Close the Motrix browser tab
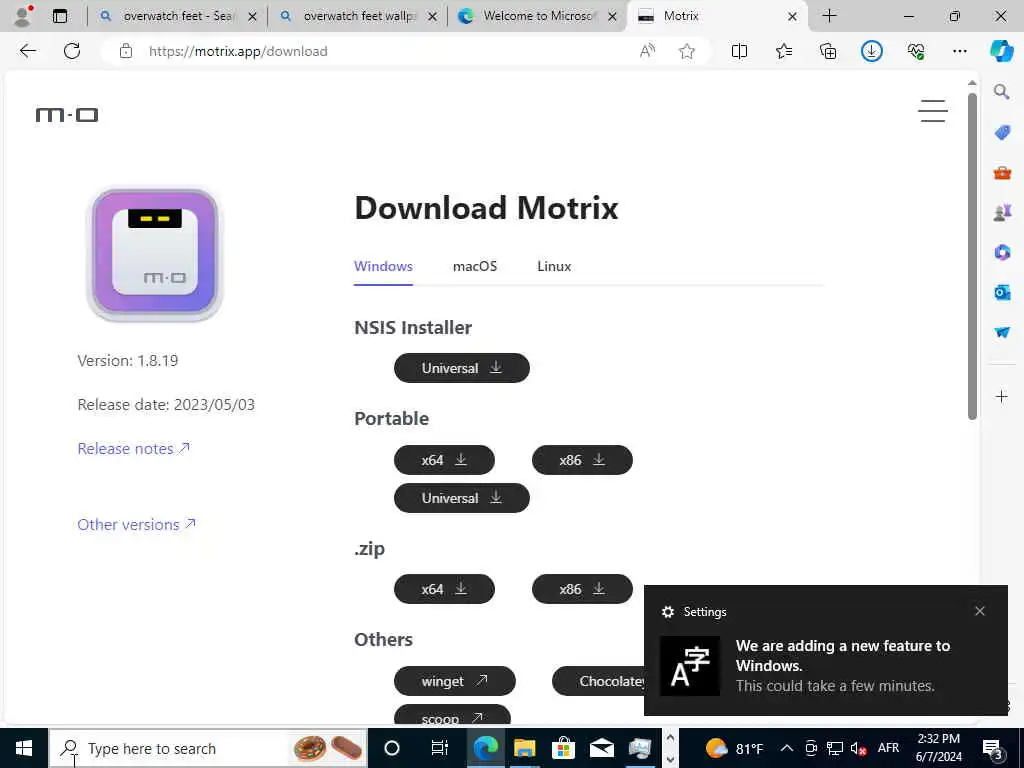Image resolution: width=1024 pixels, height=768 pixels. click(x=792, y=16)
